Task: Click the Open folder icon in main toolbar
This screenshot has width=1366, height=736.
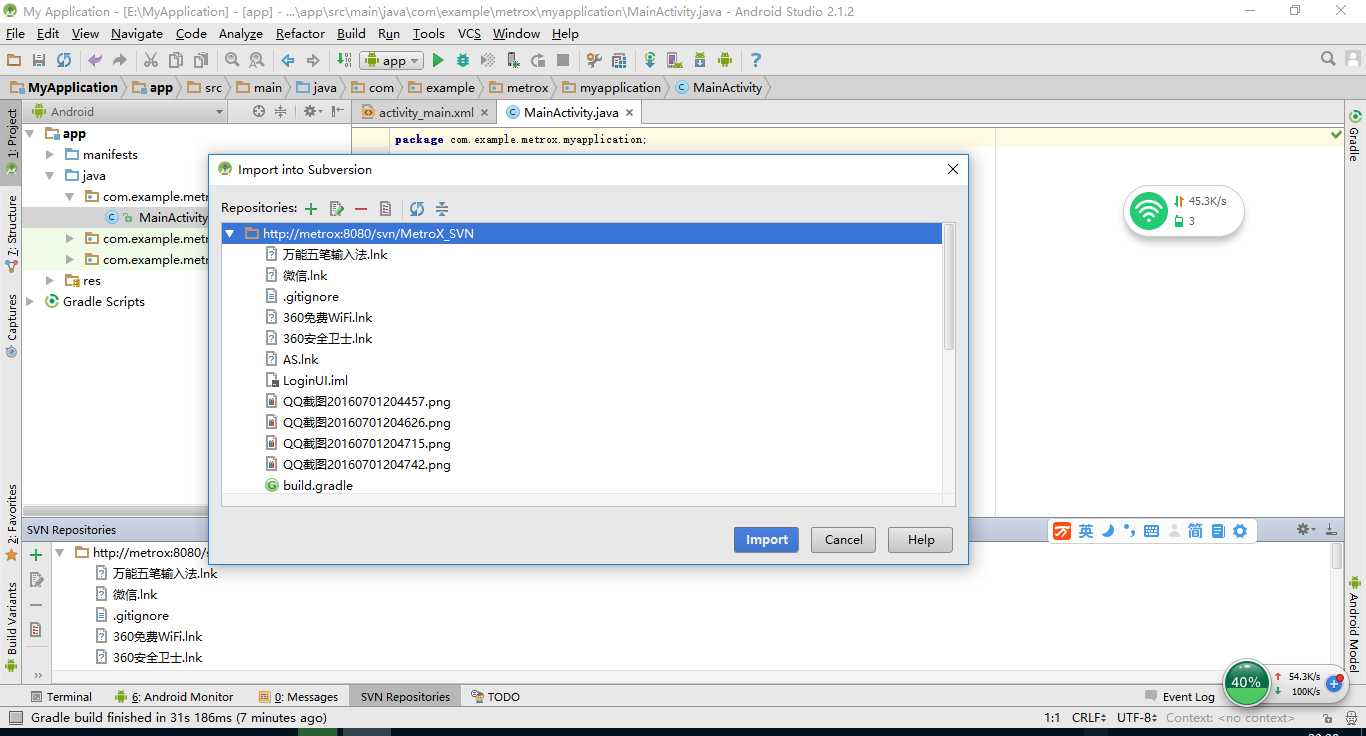Action: [14, 60]
